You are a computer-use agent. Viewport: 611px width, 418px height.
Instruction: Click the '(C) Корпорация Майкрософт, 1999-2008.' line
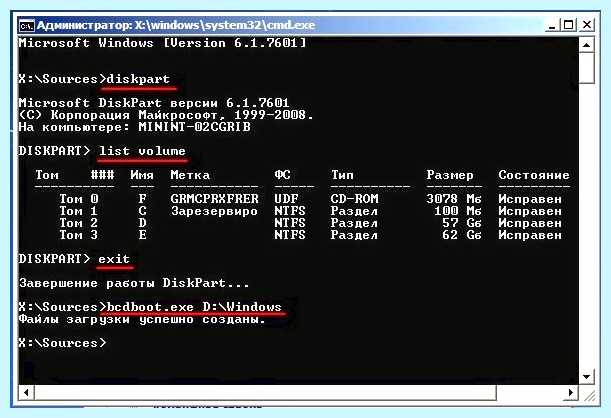pos(166,115)
